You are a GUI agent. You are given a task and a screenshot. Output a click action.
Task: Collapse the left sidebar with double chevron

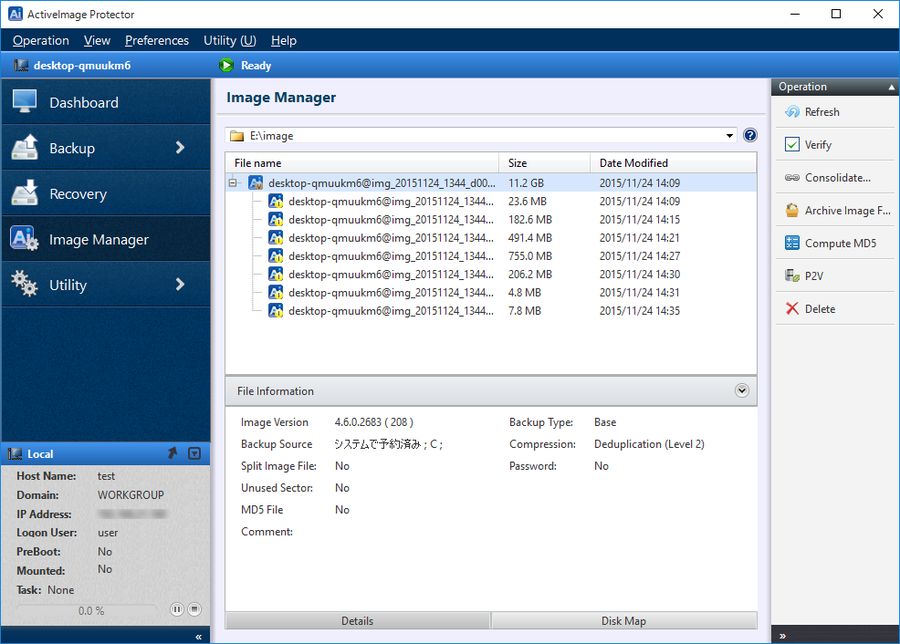[x=198, y=637]
